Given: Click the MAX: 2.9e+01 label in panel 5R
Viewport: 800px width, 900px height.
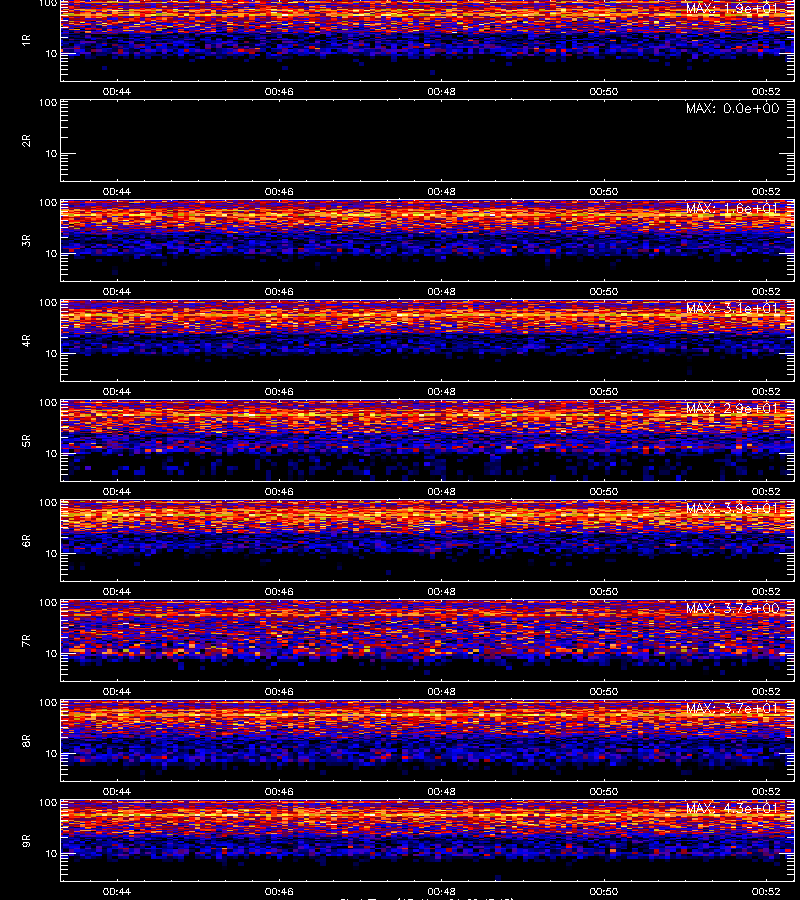Looking at the screenshot, I should [732, 408].
